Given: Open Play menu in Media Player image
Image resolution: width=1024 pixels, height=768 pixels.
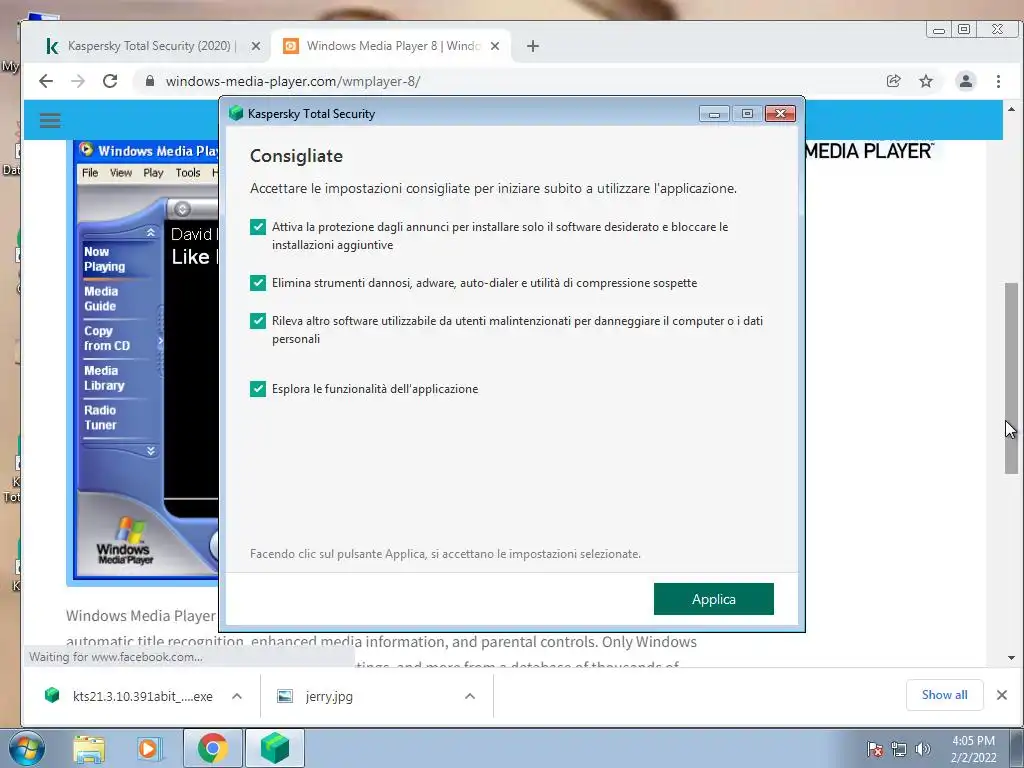Looking at the screenshot, I should click(x=153, y=173).
